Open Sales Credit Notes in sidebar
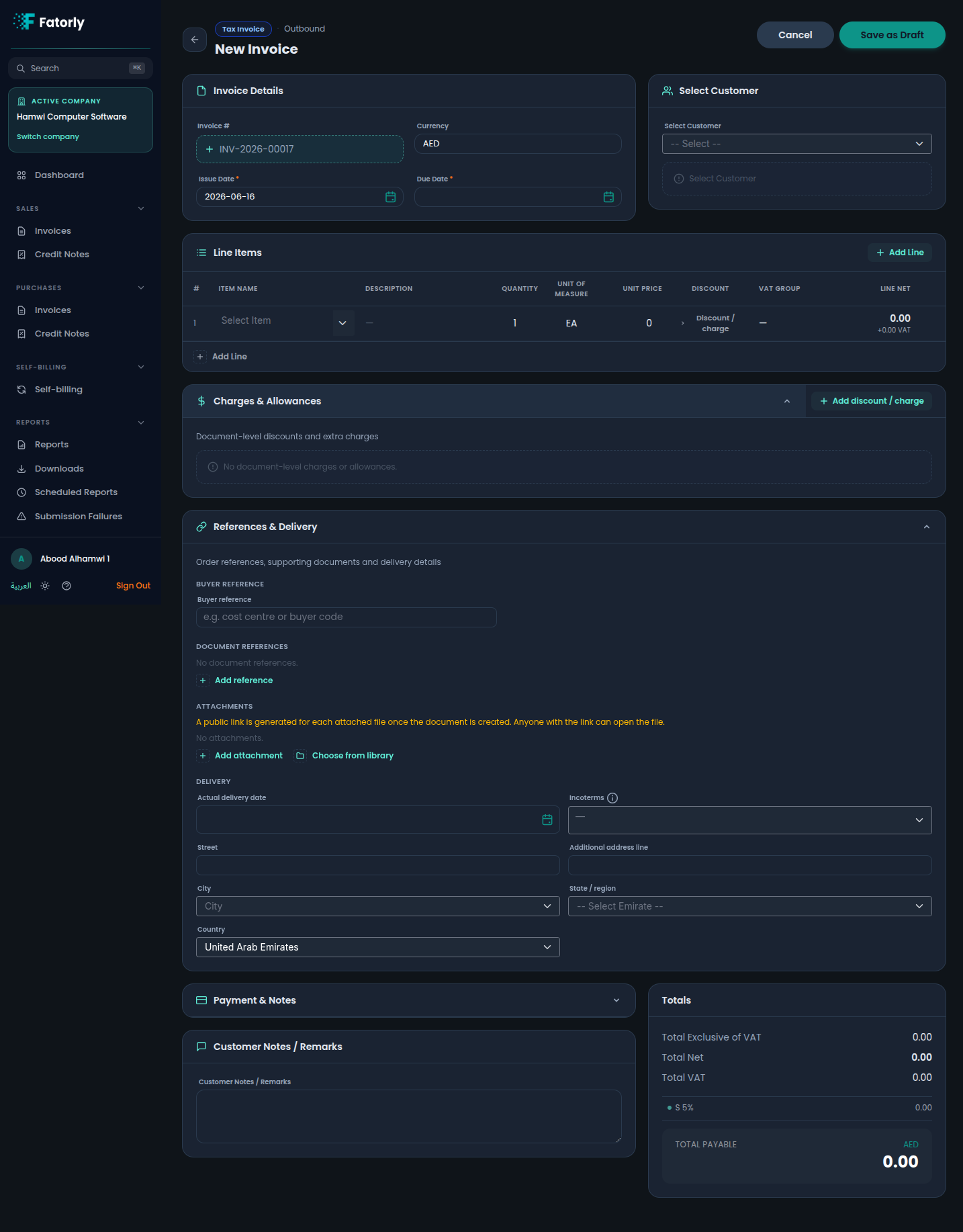 80,255
